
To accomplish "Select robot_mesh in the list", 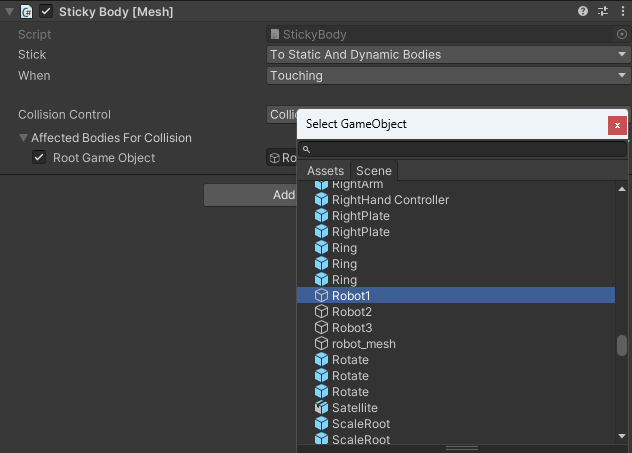I will [x=456, y=343].
